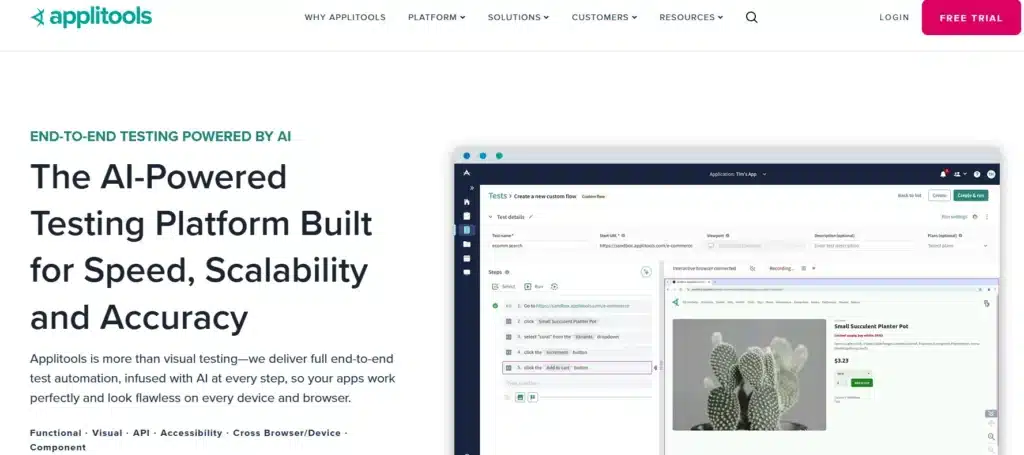Click the notification bell in the app preview
Image resolution: width=1024 pixels, height=455 pixels.
(x=943, y=174)
